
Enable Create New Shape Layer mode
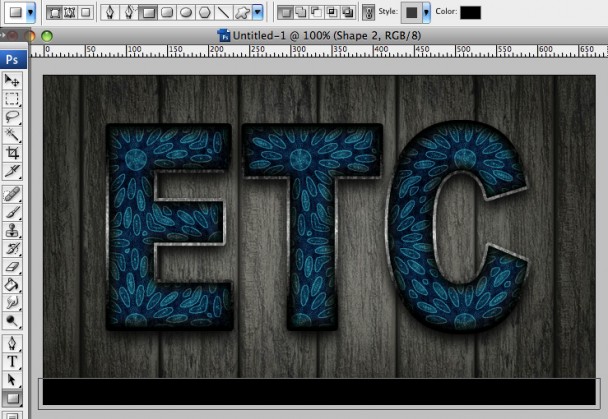coord(286,13)
